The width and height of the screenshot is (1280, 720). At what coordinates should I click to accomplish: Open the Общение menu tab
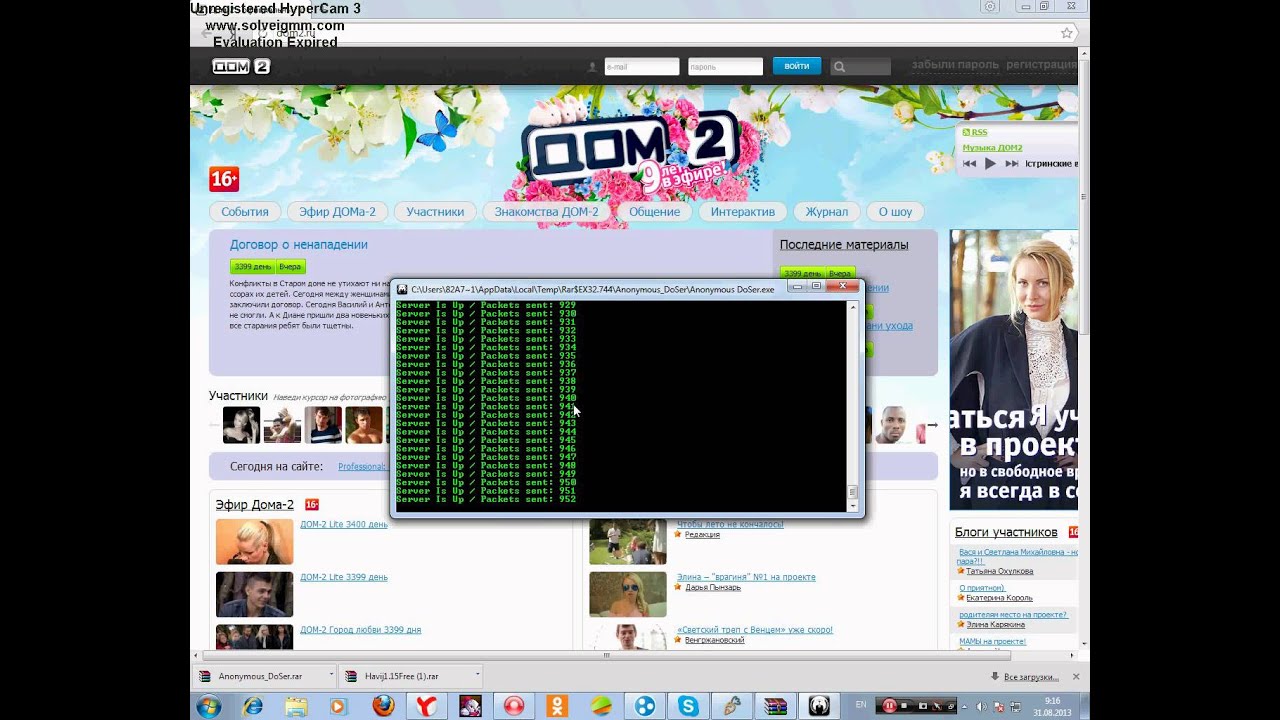[654, 212]
